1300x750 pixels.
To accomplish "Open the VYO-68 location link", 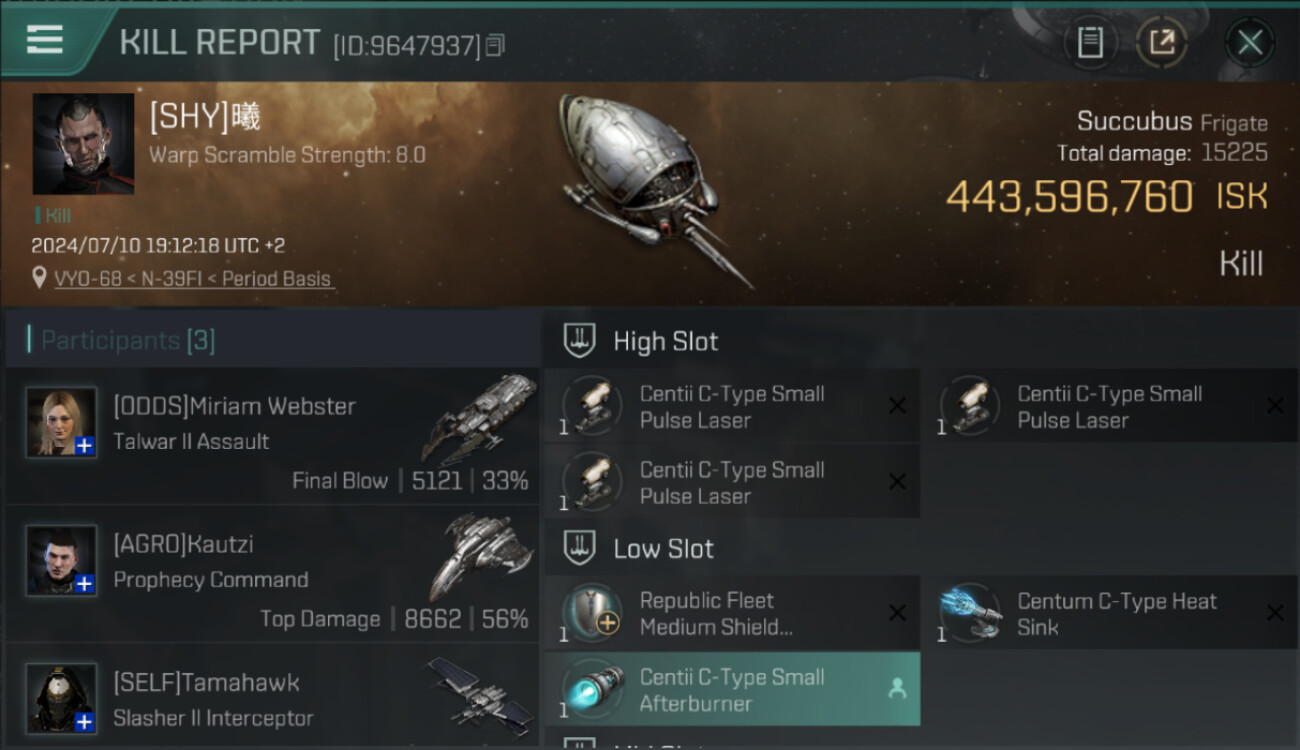I will (x=194, y=279).
